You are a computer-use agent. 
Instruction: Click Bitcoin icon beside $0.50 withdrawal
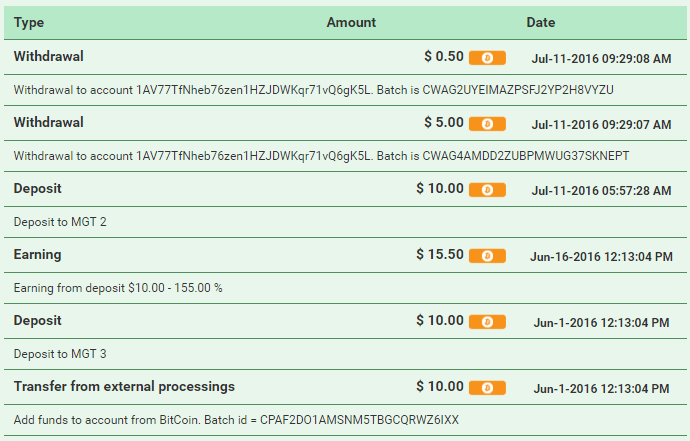(487, 58)
